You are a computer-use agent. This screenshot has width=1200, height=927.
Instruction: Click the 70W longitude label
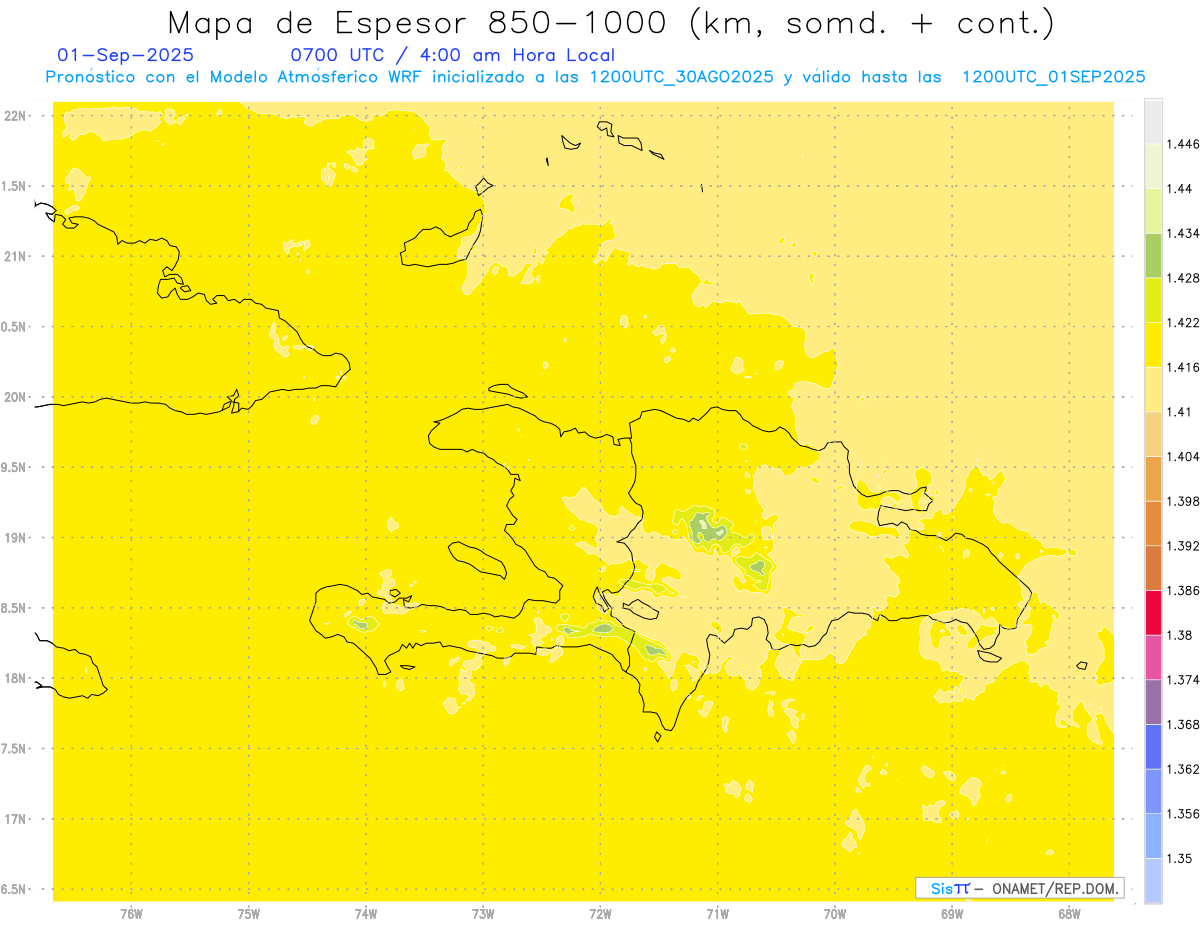[835, 914]
